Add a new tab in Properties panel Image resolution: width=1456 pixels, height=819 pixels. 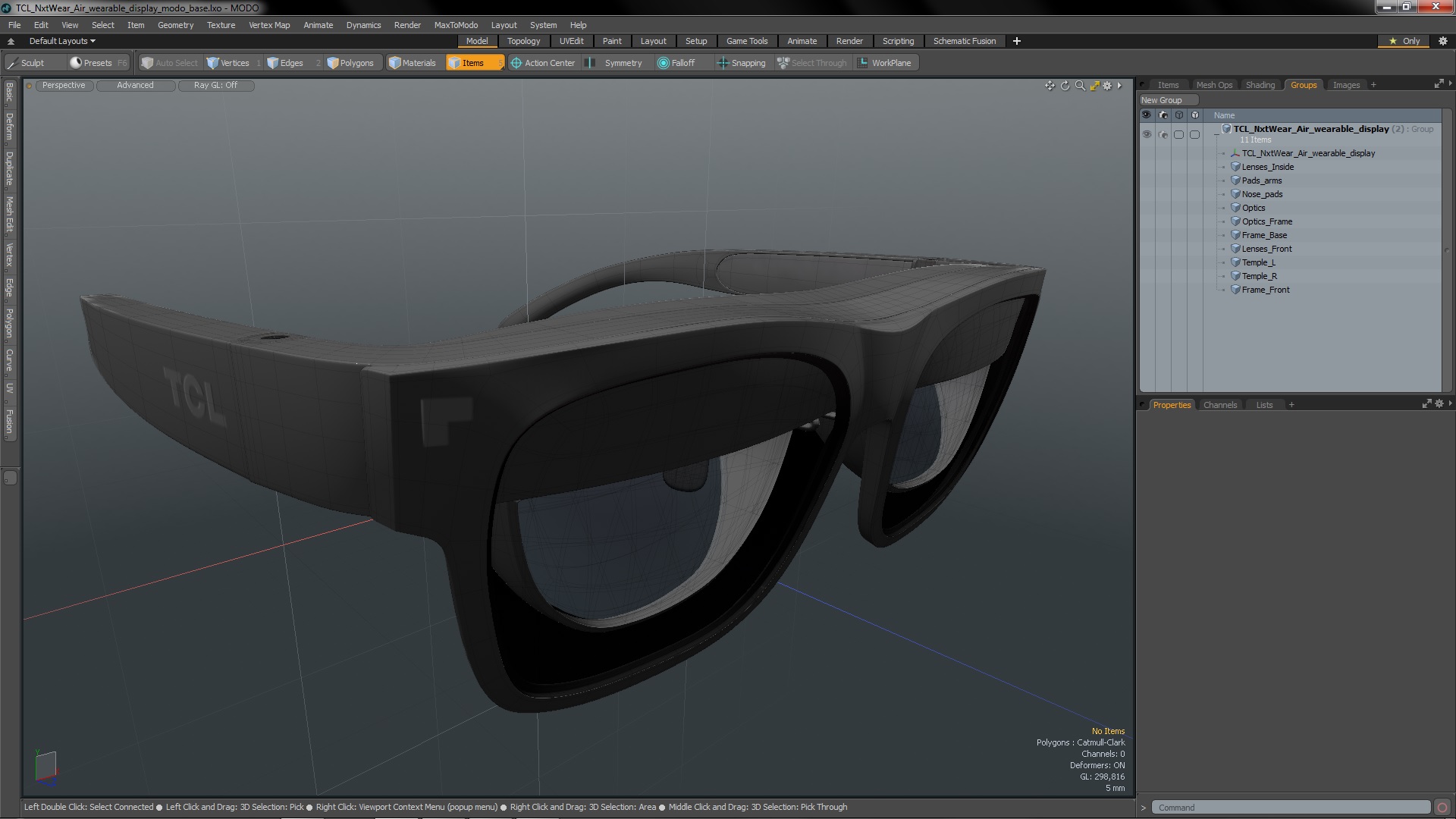pyautogui.click(x=1291, y=405)
